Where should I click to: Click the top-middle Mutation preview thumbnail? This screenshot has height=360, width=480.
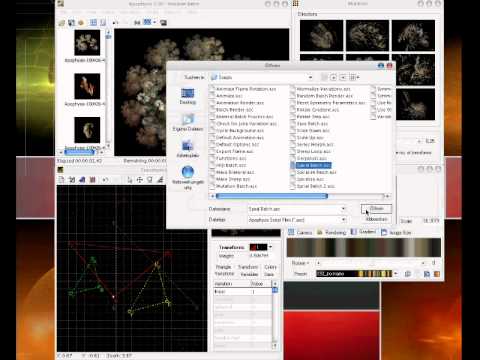point(367,35)
